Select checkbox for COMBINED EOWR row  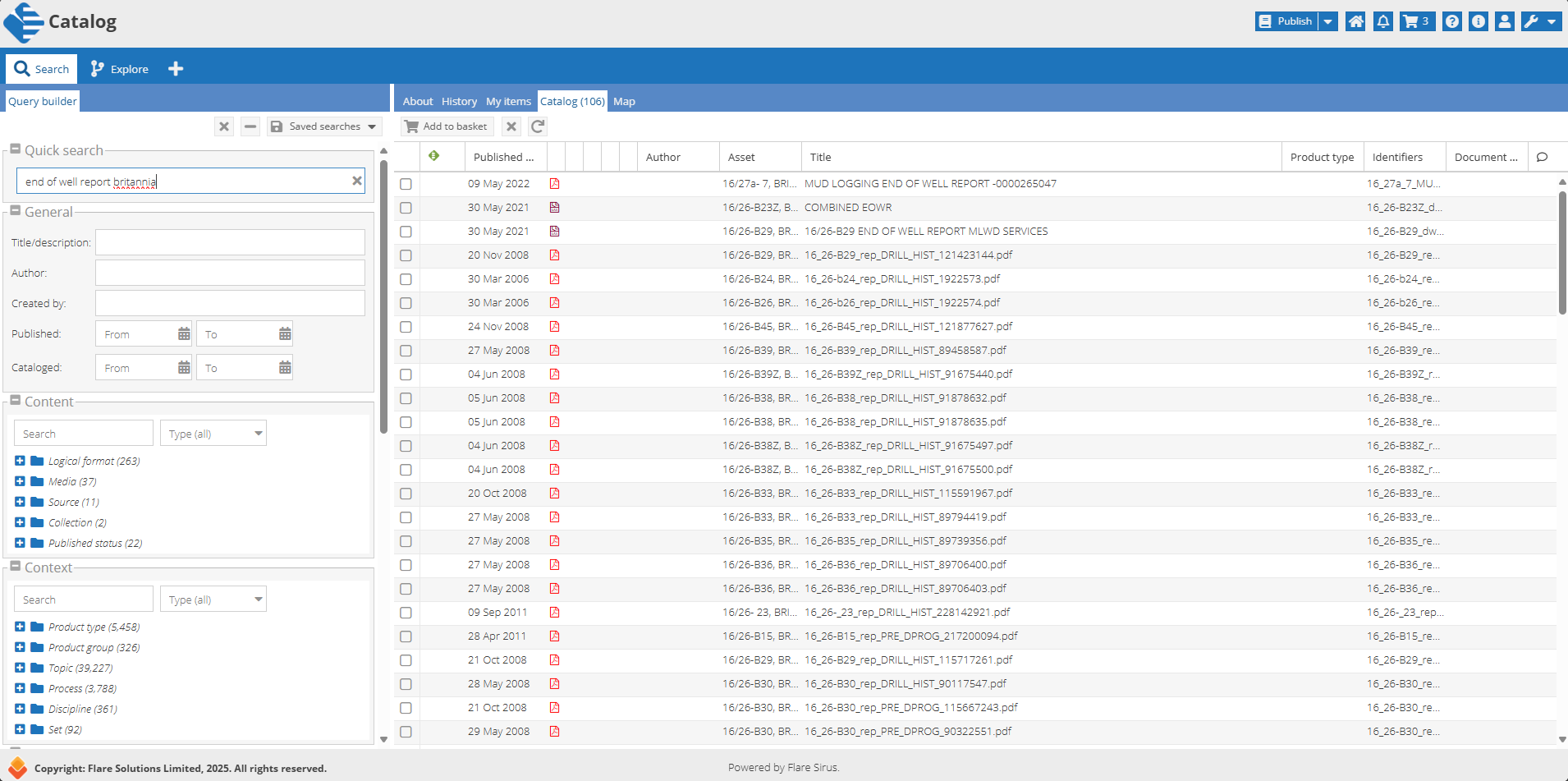[406, 208]
